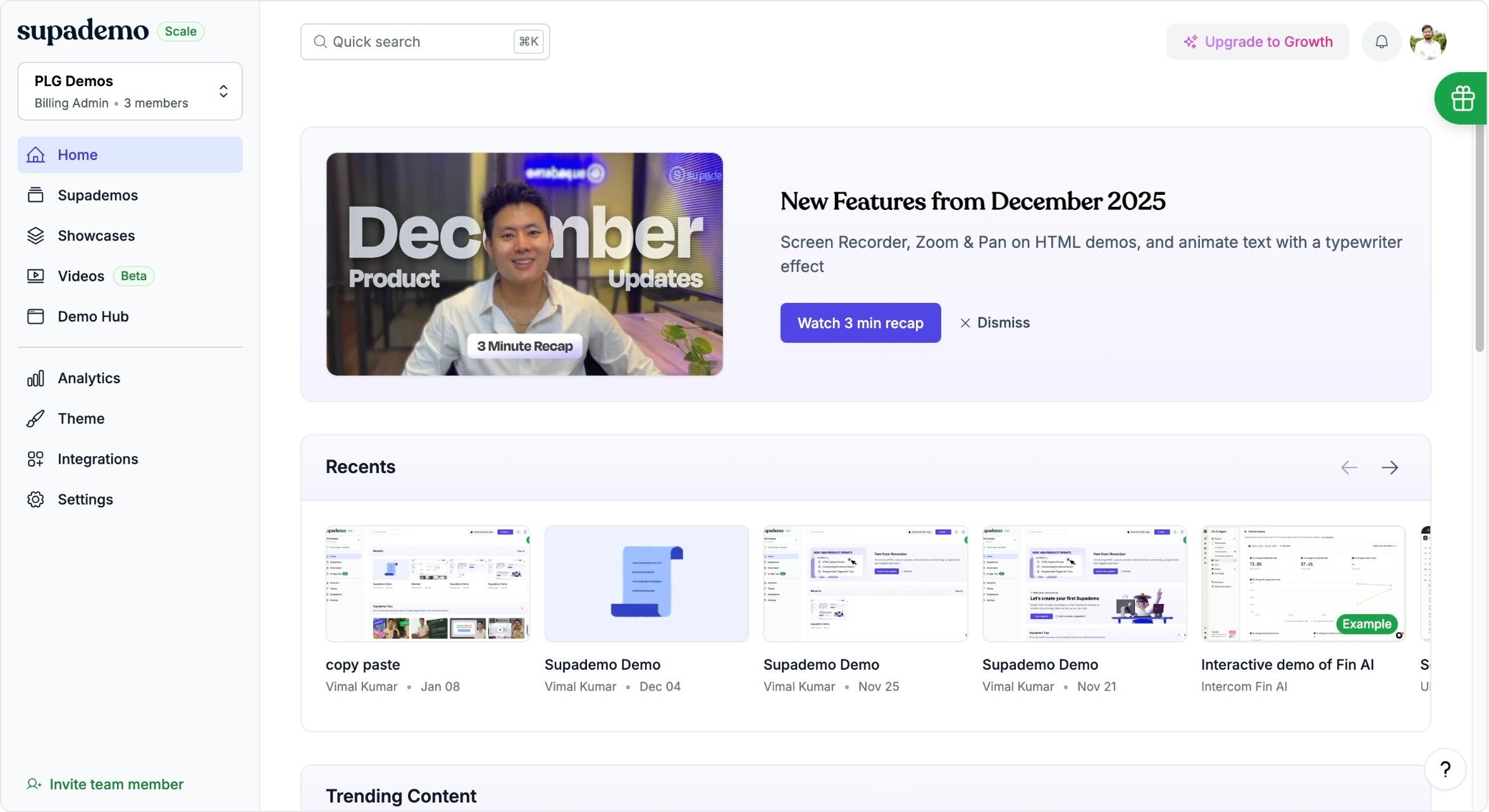Click the green gift rewards icon
The height and width of the screenshot is (812, 1489).
coord(1462,99)
